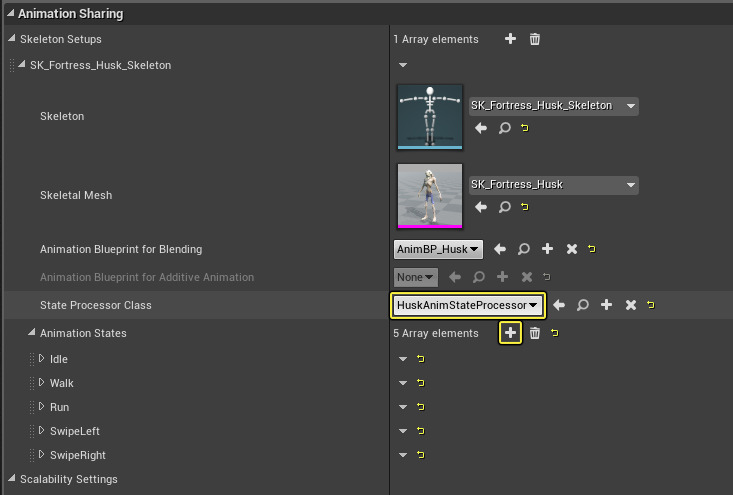Image resolution: width=733 pixels, height=495 pixels.
Task: Clear the State Processor Class value
Action: pos(631,305)
